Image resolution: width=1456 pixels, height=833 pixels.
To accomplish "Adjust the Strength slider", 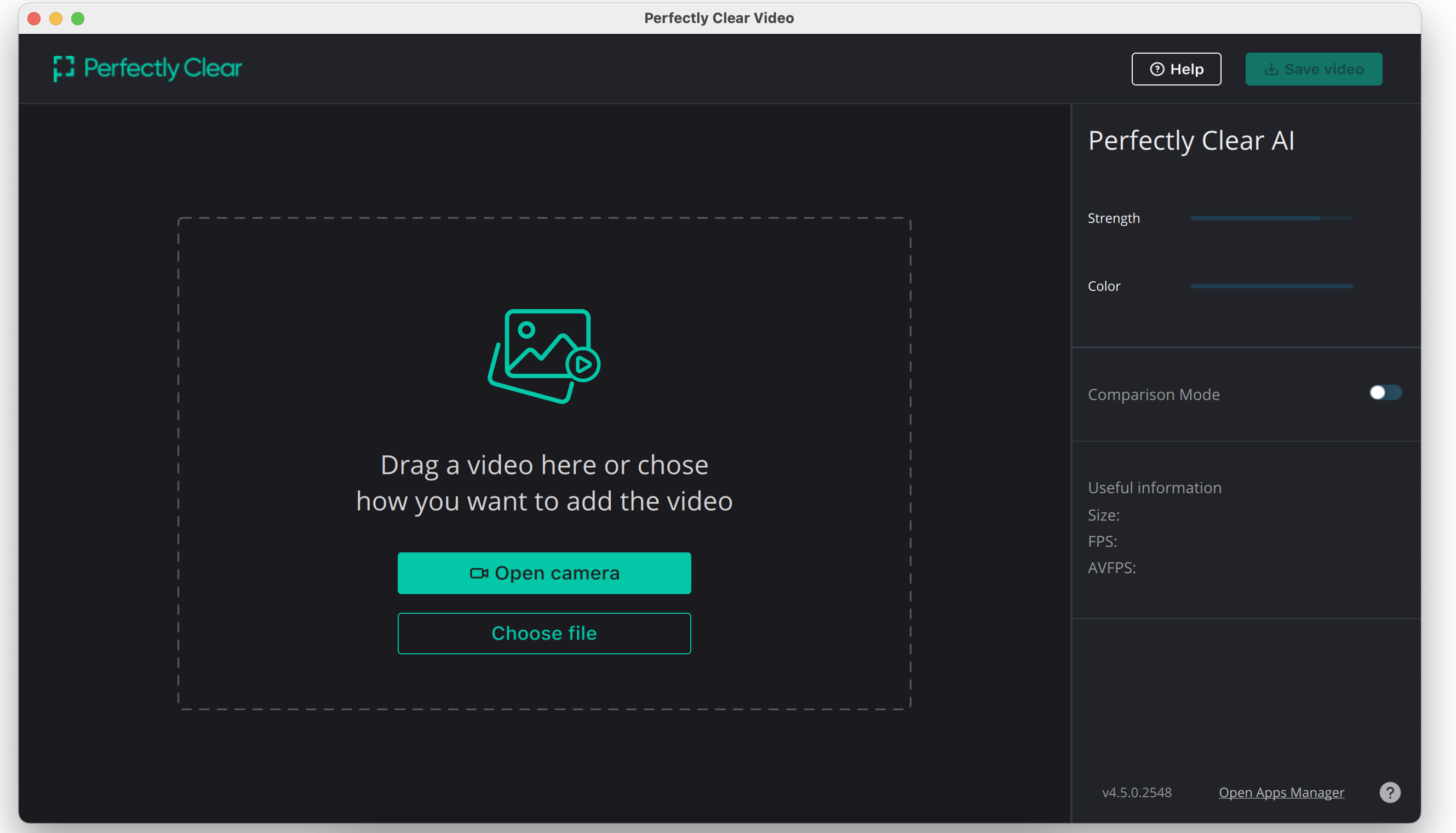I will (x=1271, y=218).
